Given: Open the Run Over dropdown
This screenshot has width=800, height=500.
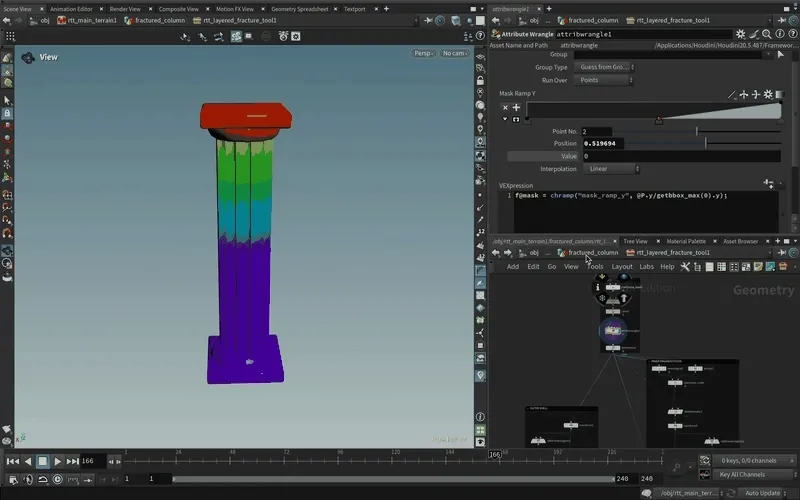Looking at the screenshot, I should (603, 80).
